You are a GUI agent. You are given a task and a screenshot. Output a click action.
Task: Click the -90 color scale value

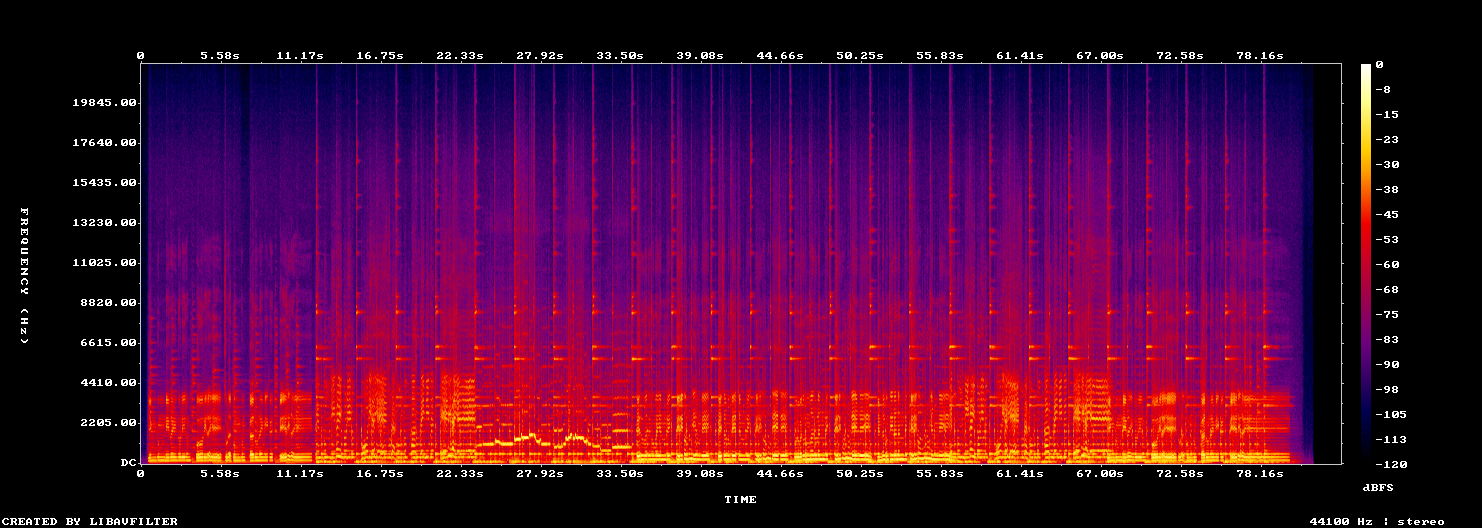tap(1387, 365)
